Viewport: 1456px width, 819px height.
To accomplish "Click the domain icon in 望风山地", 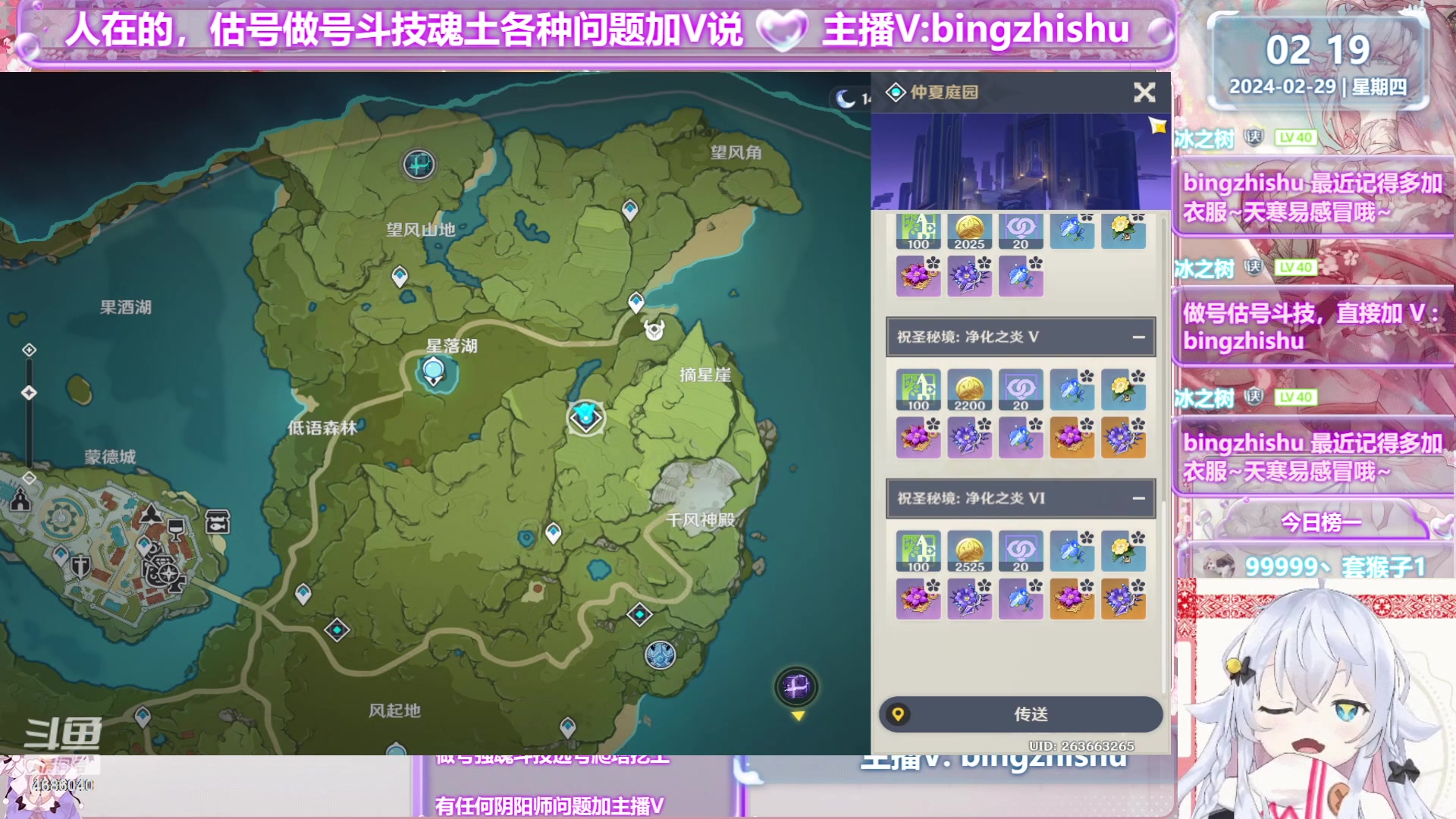I will pos(419,164).
